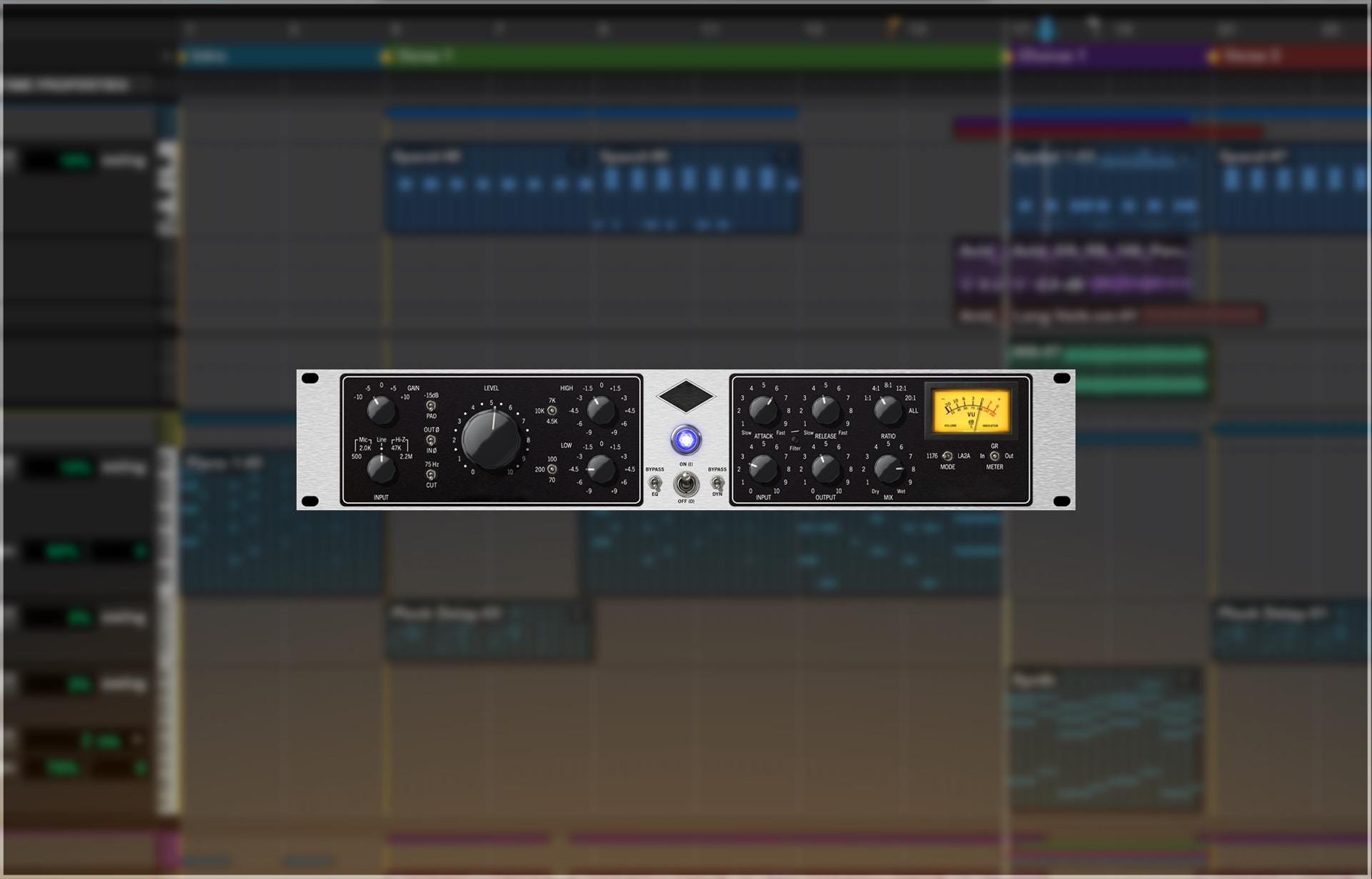Click the 1176 mode label
Viewport: 1372px width, 879px height.
point(932,456)
